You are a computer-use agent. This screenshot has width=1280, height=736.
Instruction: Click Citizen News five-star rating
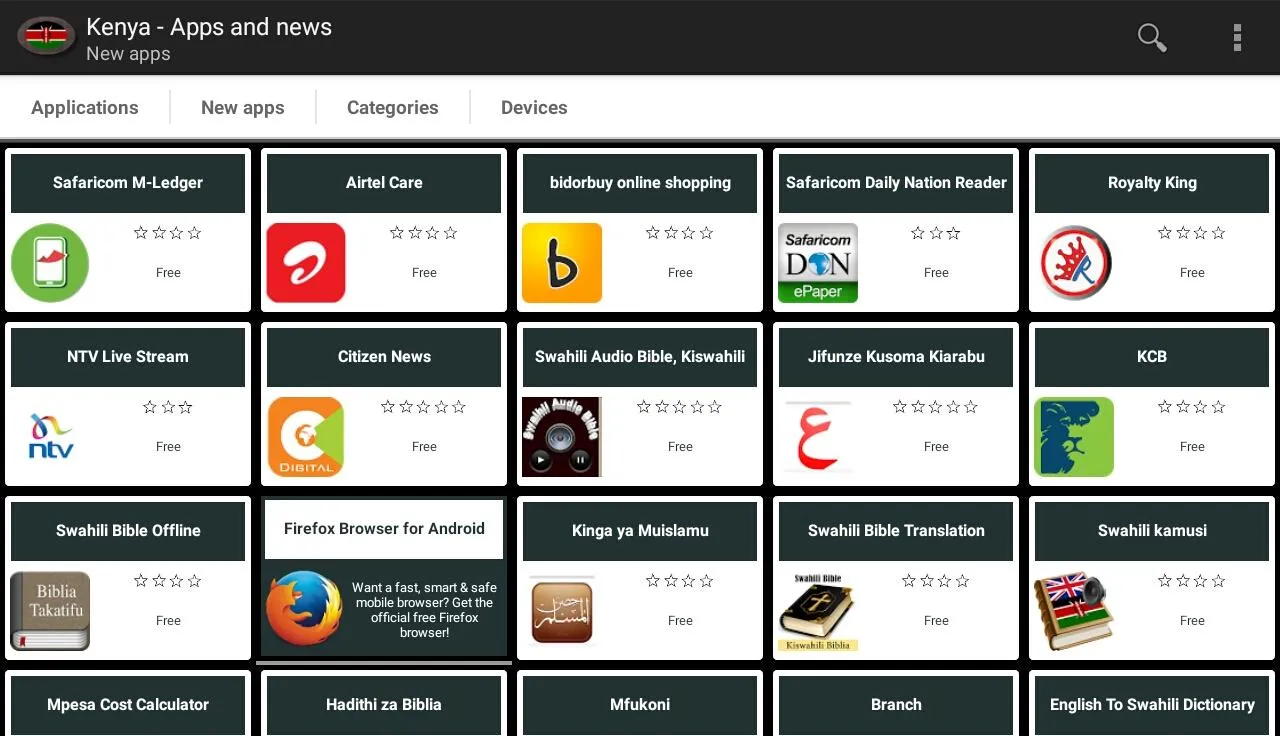424,407
